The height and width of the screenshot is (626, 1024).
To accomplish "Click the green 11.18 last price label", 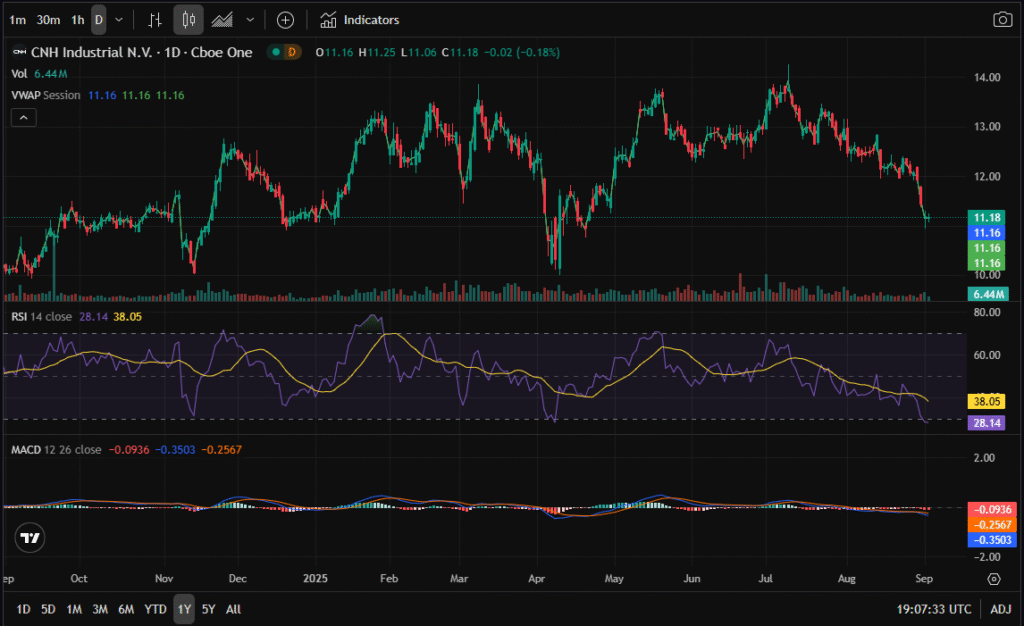I will pyautogui.click(x=988, y=217).
